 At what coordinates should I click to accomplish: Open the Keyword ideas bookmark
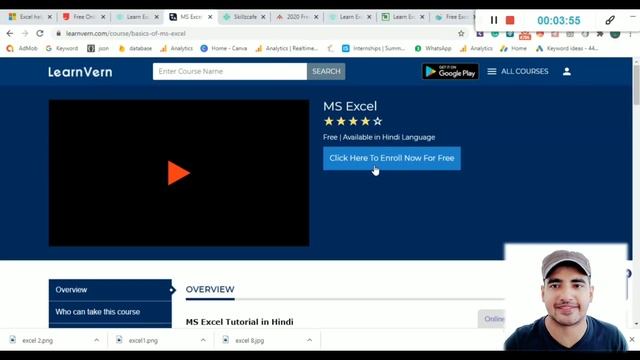pyautogui.click(x=567, y=48)
